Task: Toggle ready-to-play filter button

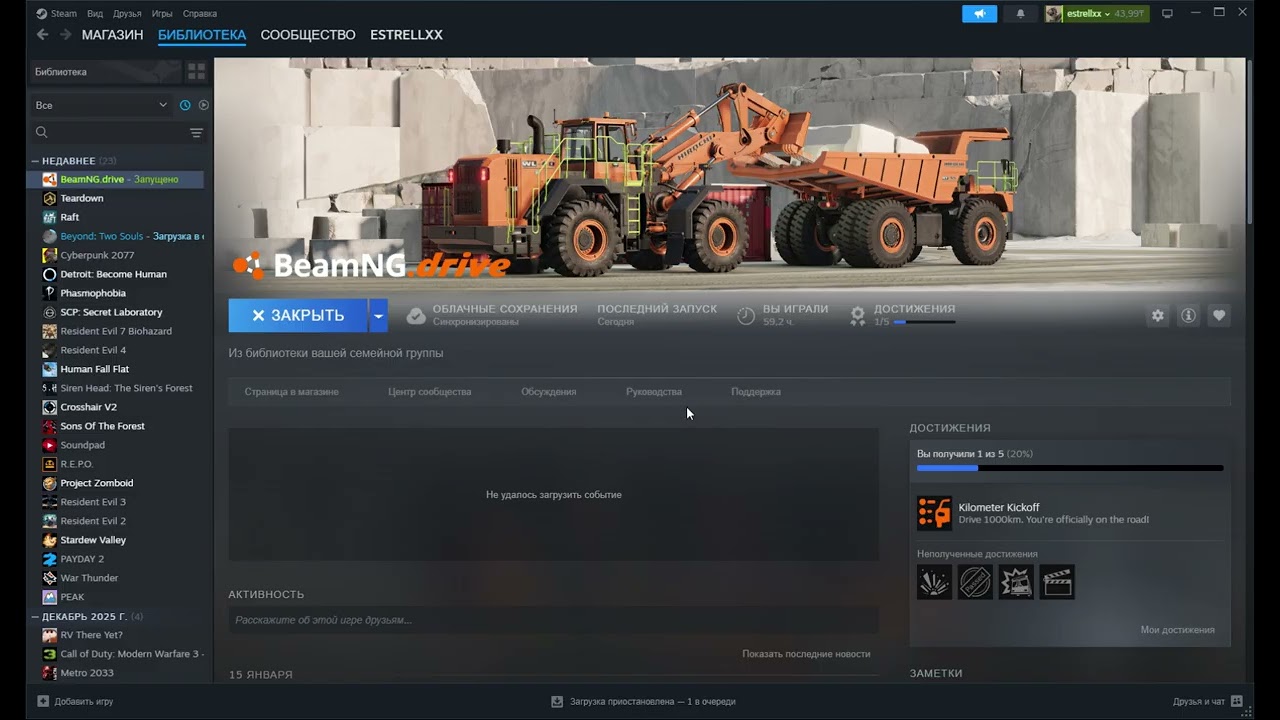Action: tap(204, 105)
